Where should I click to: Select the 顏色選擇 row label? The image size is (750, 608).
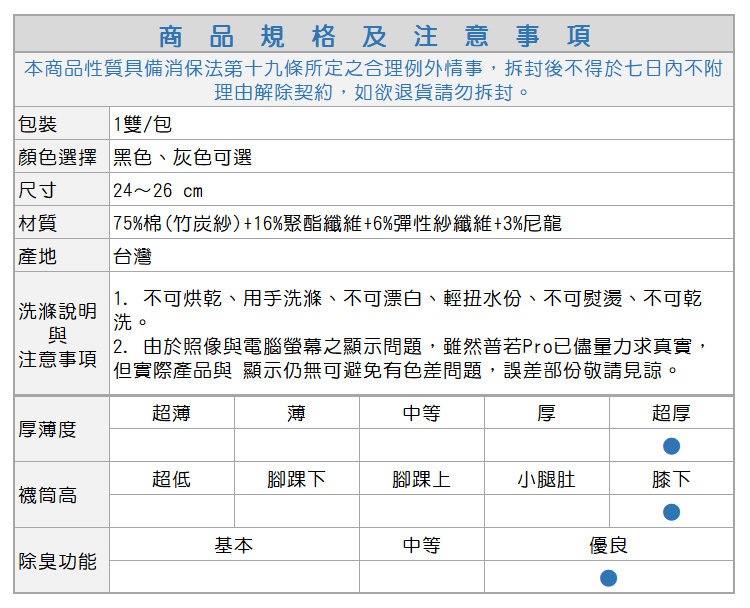coord(57,157)
